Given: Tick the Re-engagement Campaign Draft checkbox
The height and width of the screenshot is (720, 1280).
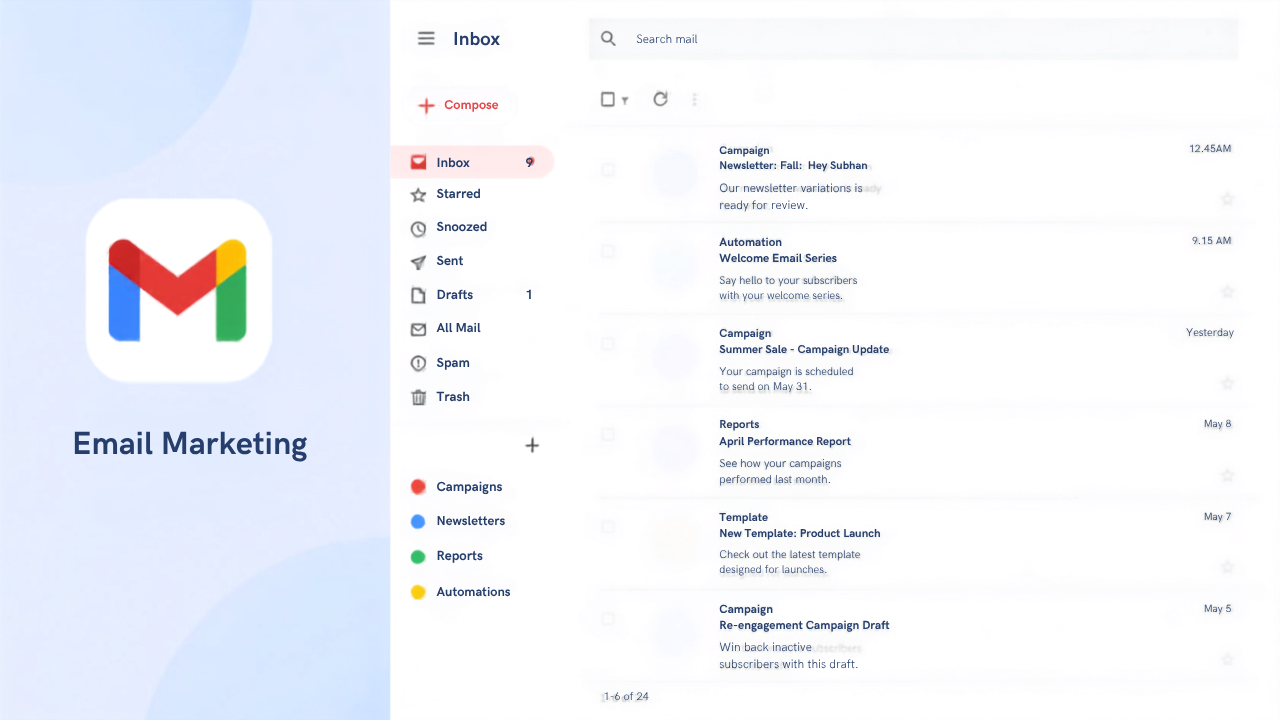Looking at the screenshot, I should pyautogui.click(x=607, y=619).
